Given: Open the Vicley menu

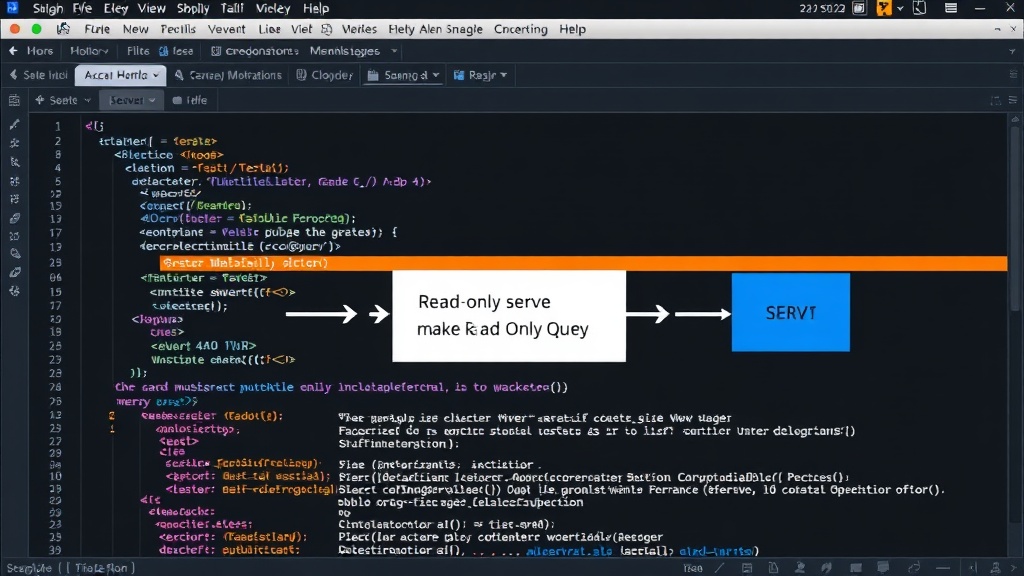Looking at the screenshot, I should click(272, 8).
